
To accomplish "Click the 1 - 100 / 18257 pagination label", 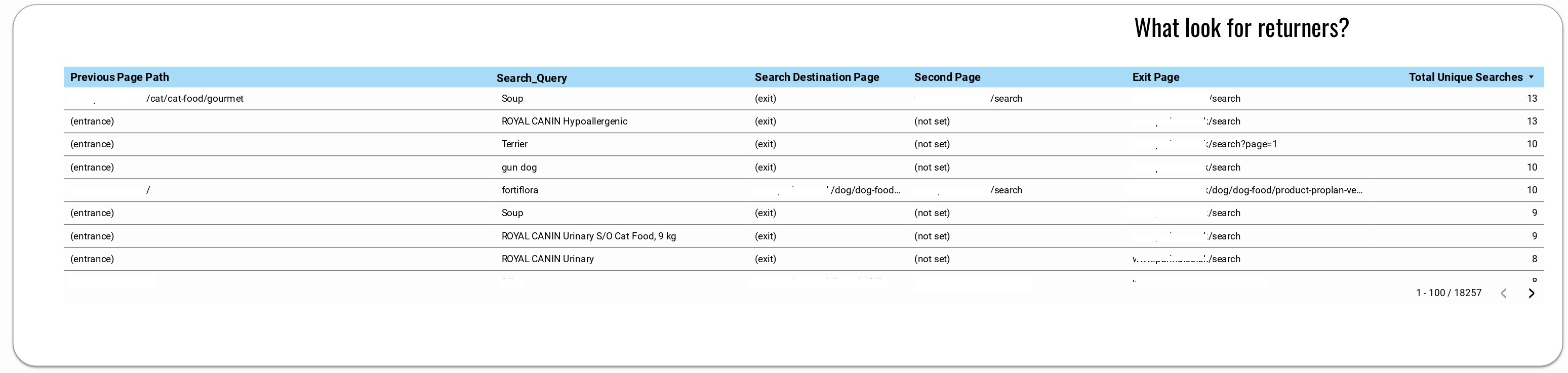I will pos(1449,293).
